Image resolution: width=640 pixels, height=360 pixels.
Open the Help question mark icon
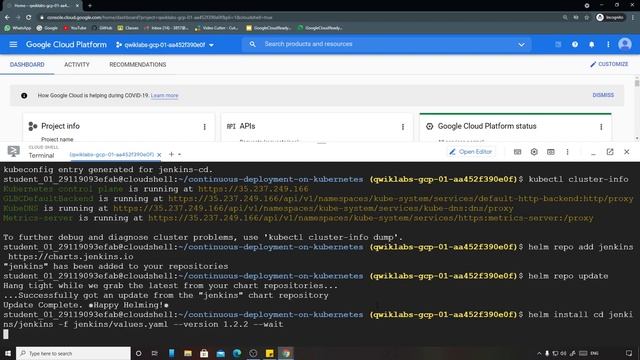(575, 44)
